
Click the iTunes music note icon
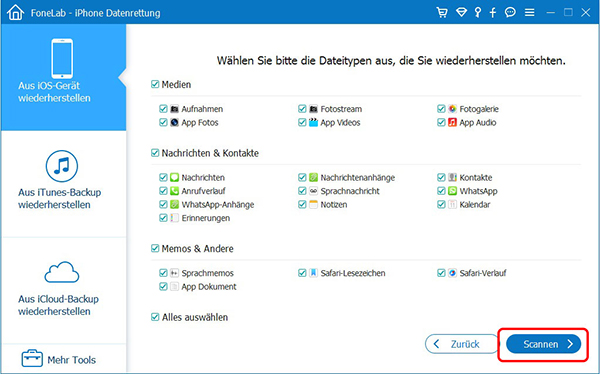[x=62, y=166]
